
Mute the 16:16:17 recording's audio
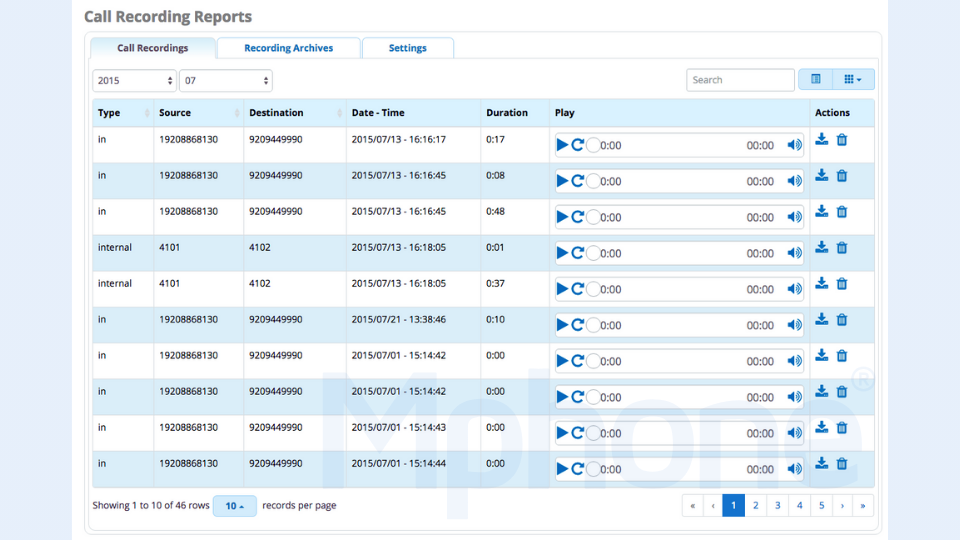(x=794, y=145)
